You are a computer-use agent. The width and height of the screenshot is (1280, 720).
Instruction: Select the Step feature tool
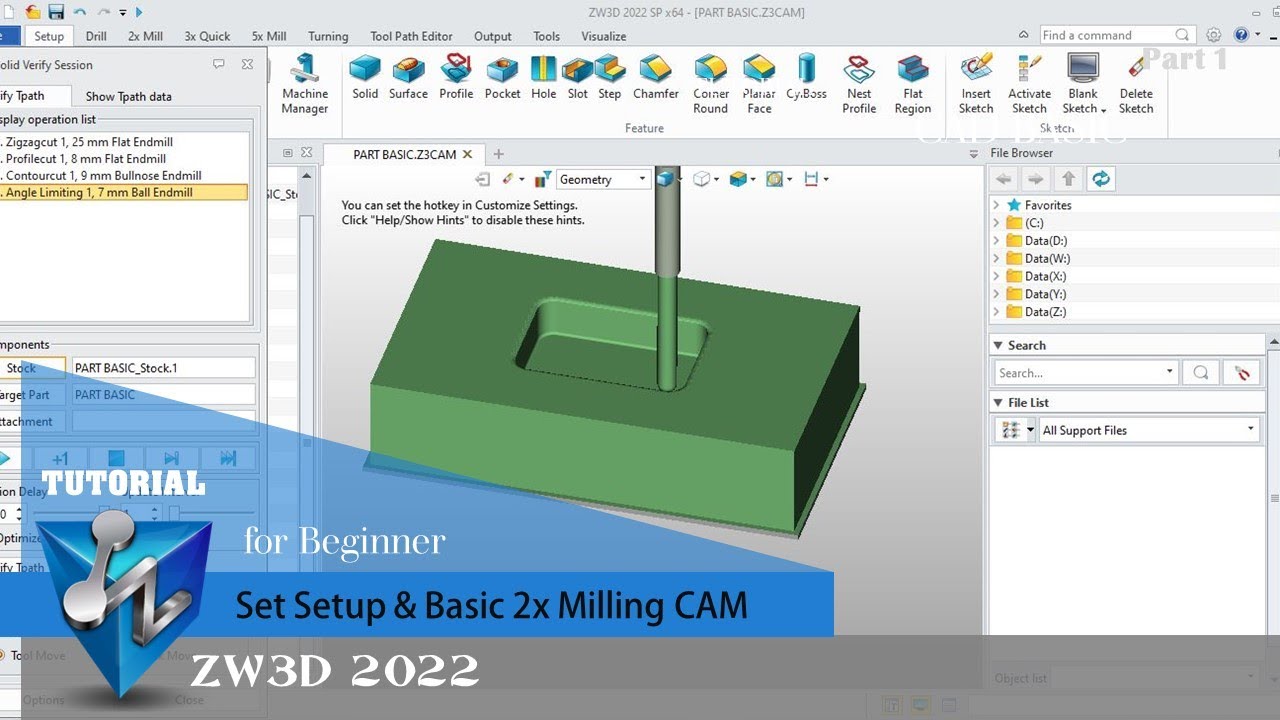pos(609,77)
